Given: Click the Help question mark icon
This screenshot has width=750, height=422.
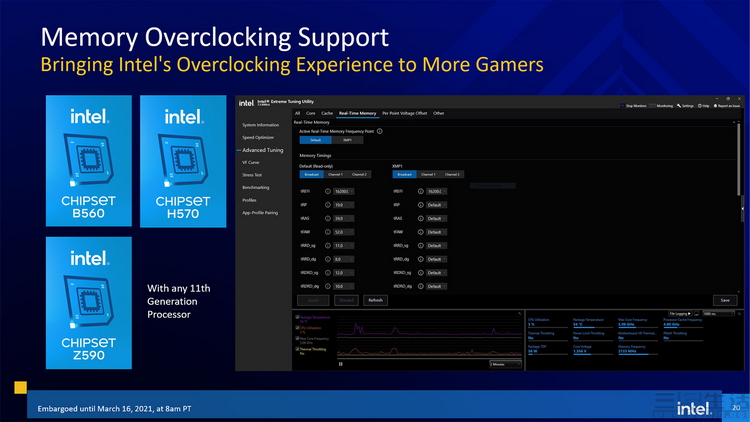Looking at the screenshot, I should [701, 105].
